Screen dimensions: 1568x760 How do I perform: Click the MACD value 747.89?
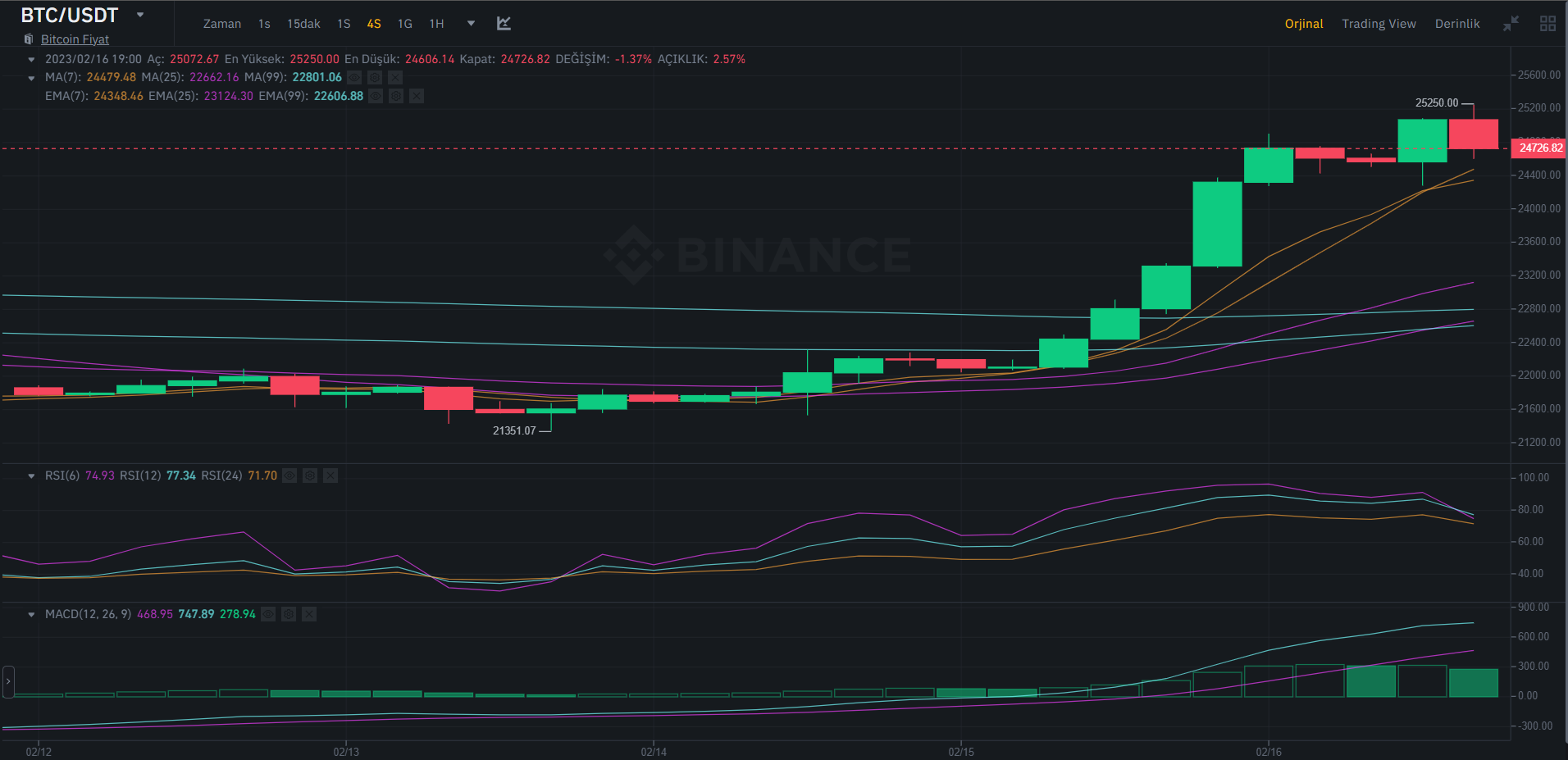tap(196, 614)
